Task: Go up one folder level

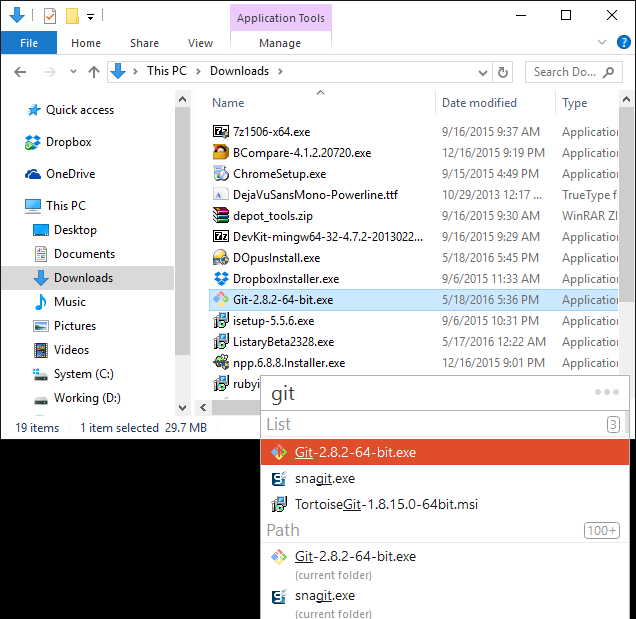Action: 94,72
